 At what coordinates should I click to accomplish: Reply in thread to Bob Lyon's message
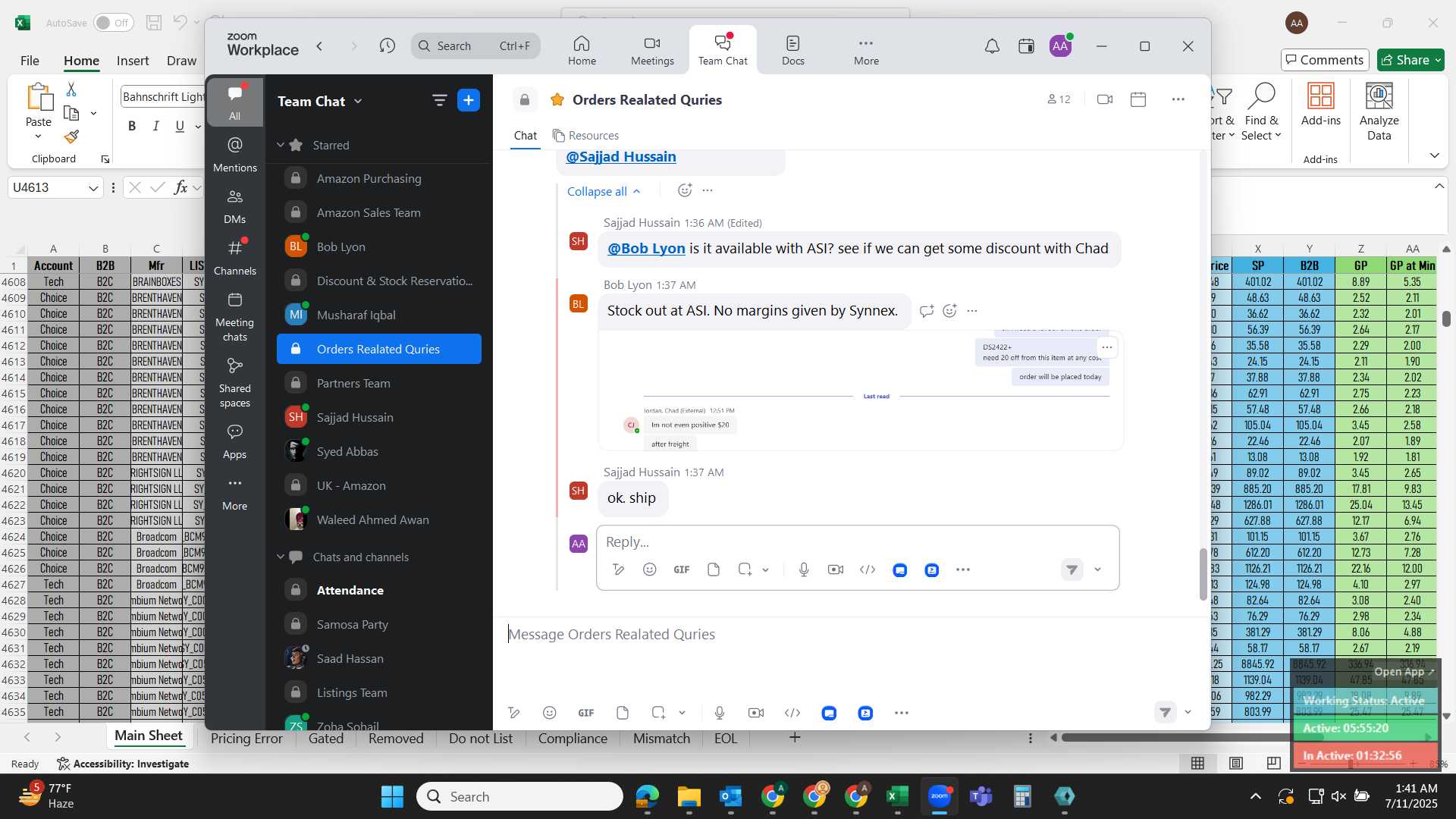point(927,310)
